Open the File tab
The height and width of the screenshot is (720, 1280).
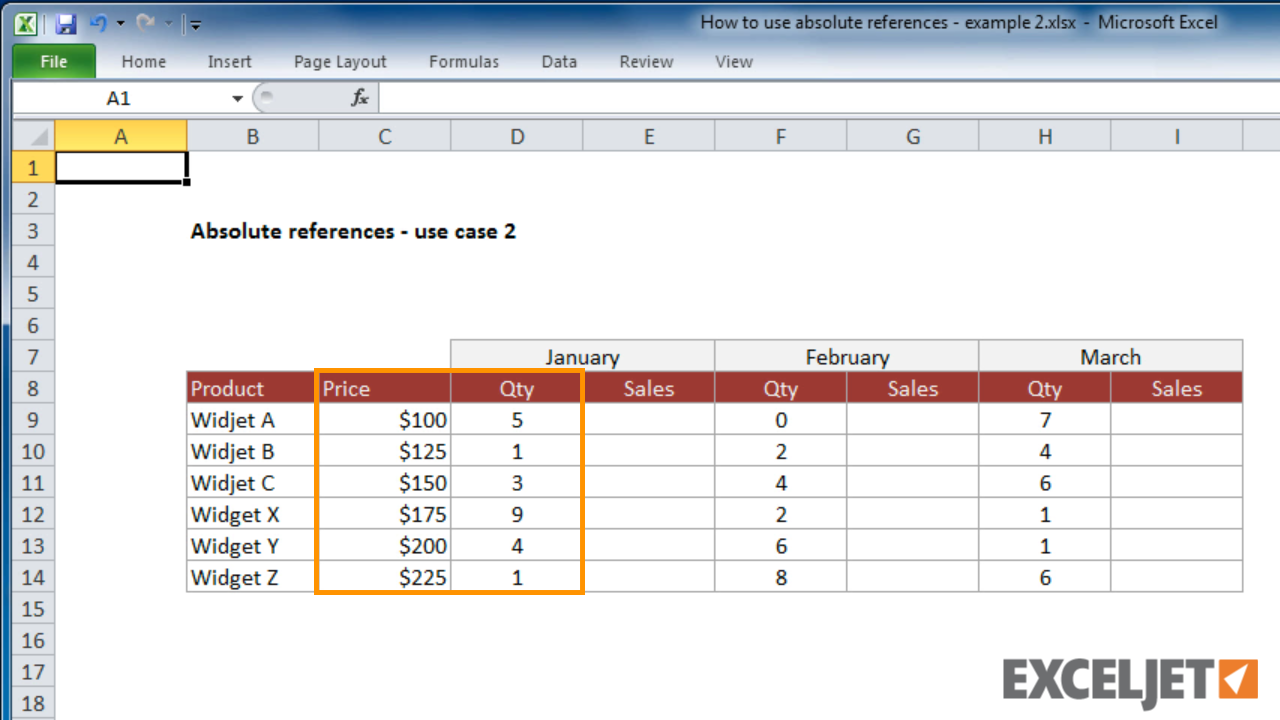(x=54, y=61)
